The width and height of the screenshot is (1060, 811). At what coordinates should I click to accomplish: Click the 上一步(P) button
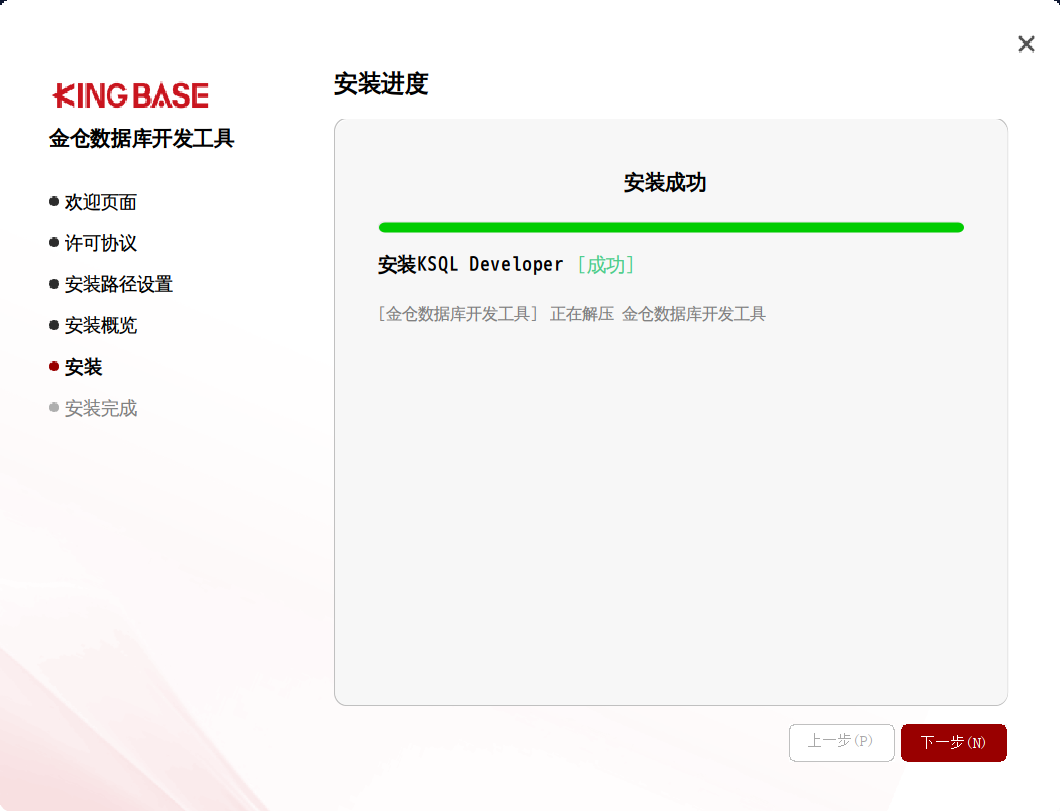tap(841, 742)
